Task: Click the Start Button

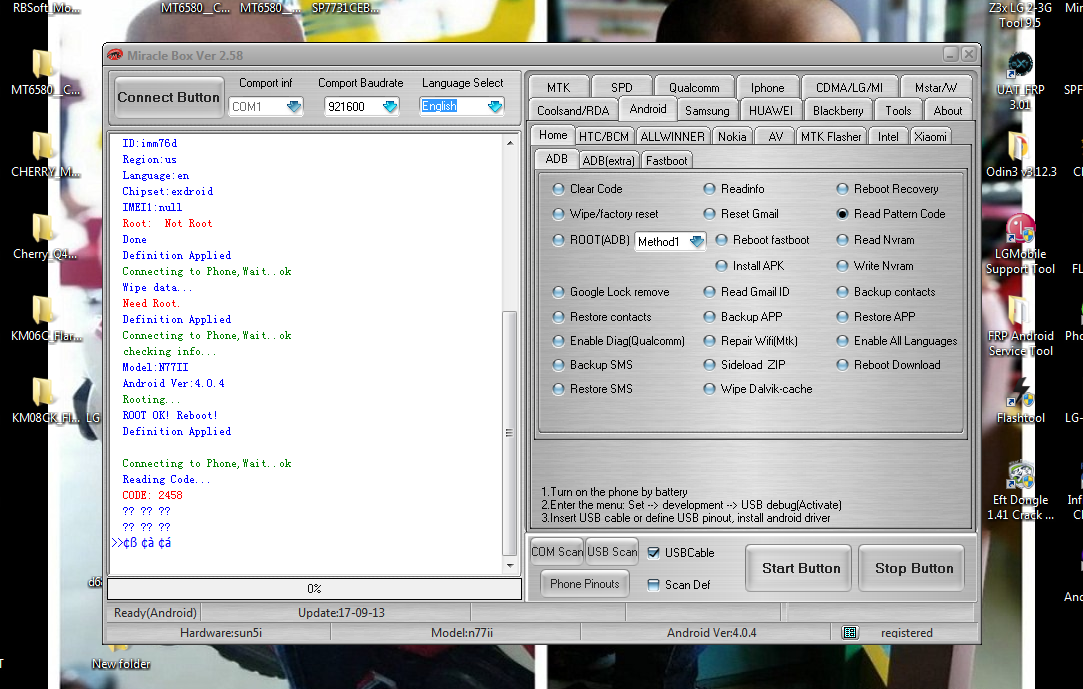Action: point(799,568)
